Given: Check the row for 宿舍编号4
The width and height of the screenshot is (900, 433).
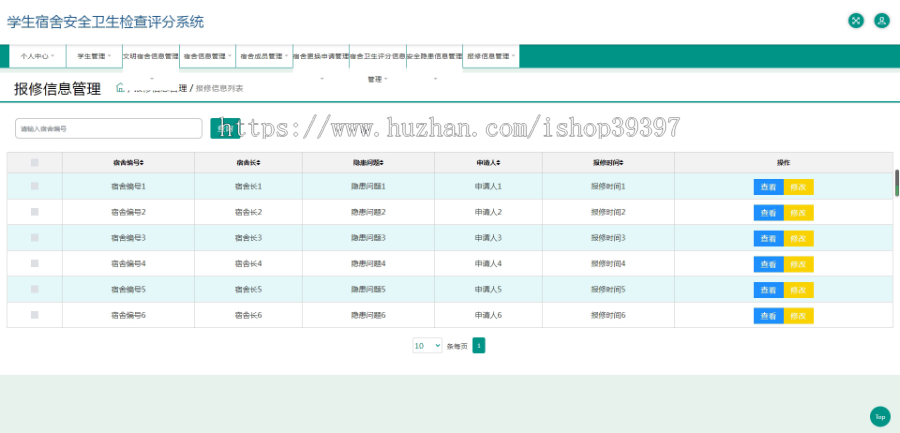Looking at the screenshot, I should [x=34, y=263].
